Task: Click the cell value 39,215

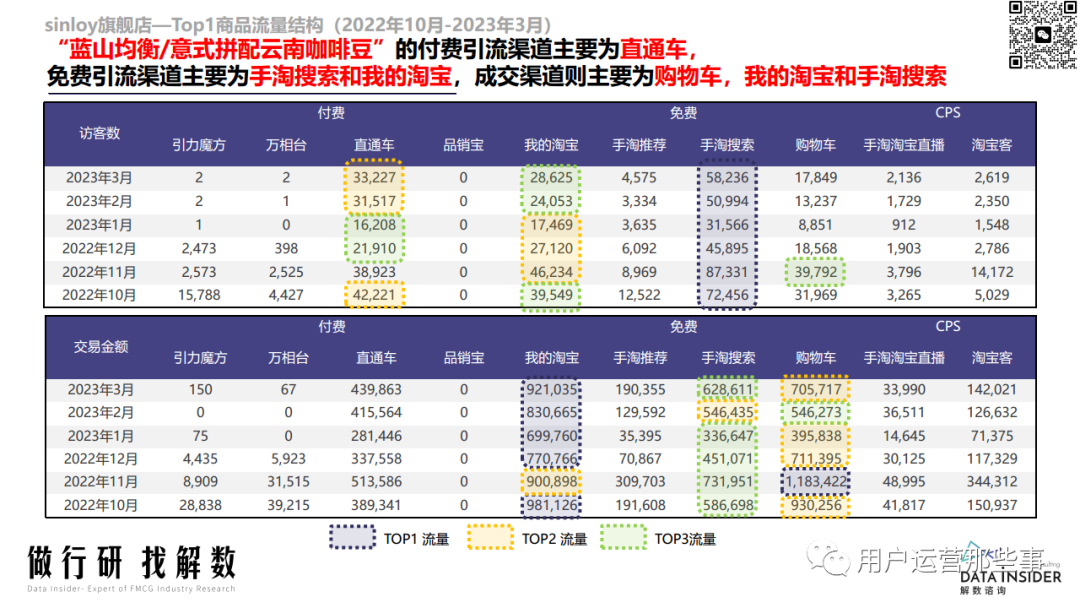Action: tap(288, 505)
